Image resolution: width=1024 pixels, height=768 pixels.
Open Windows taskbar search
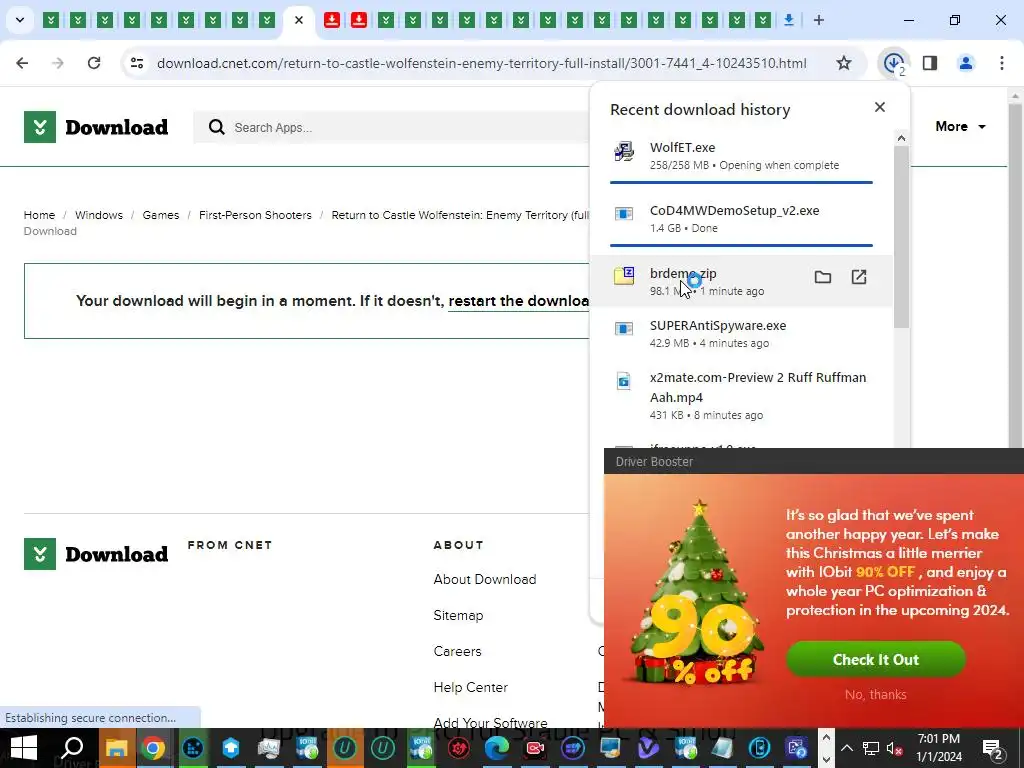click(x=72, y=748)
